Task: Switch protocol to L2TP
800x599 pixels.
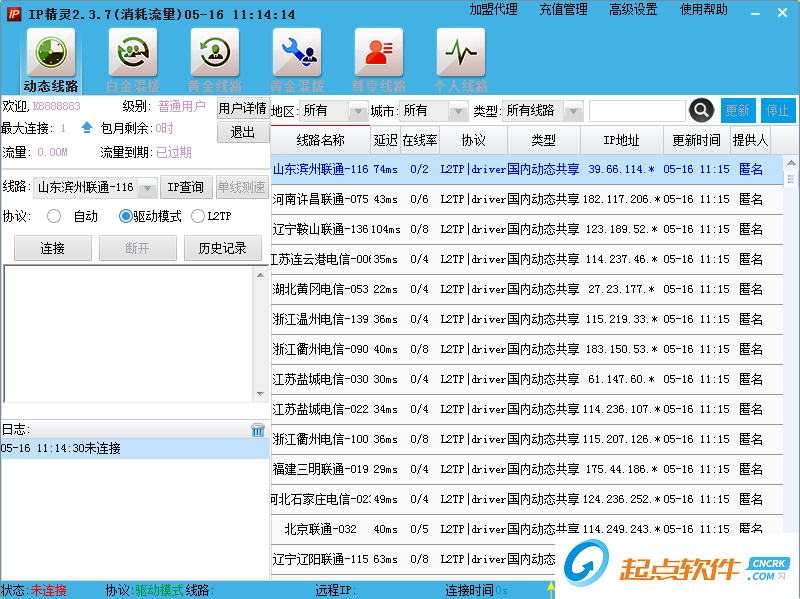Action: point(197,216)
